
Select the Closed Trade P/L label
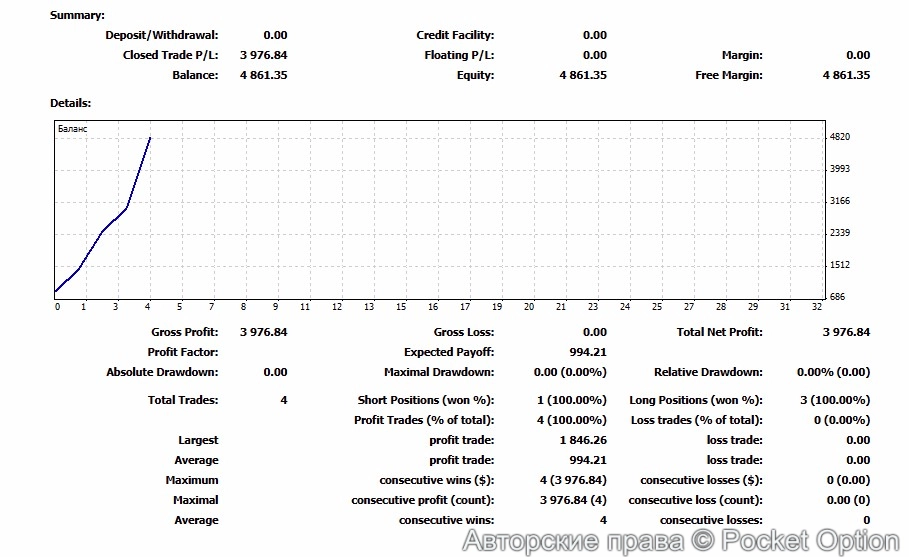click(170, 55)
